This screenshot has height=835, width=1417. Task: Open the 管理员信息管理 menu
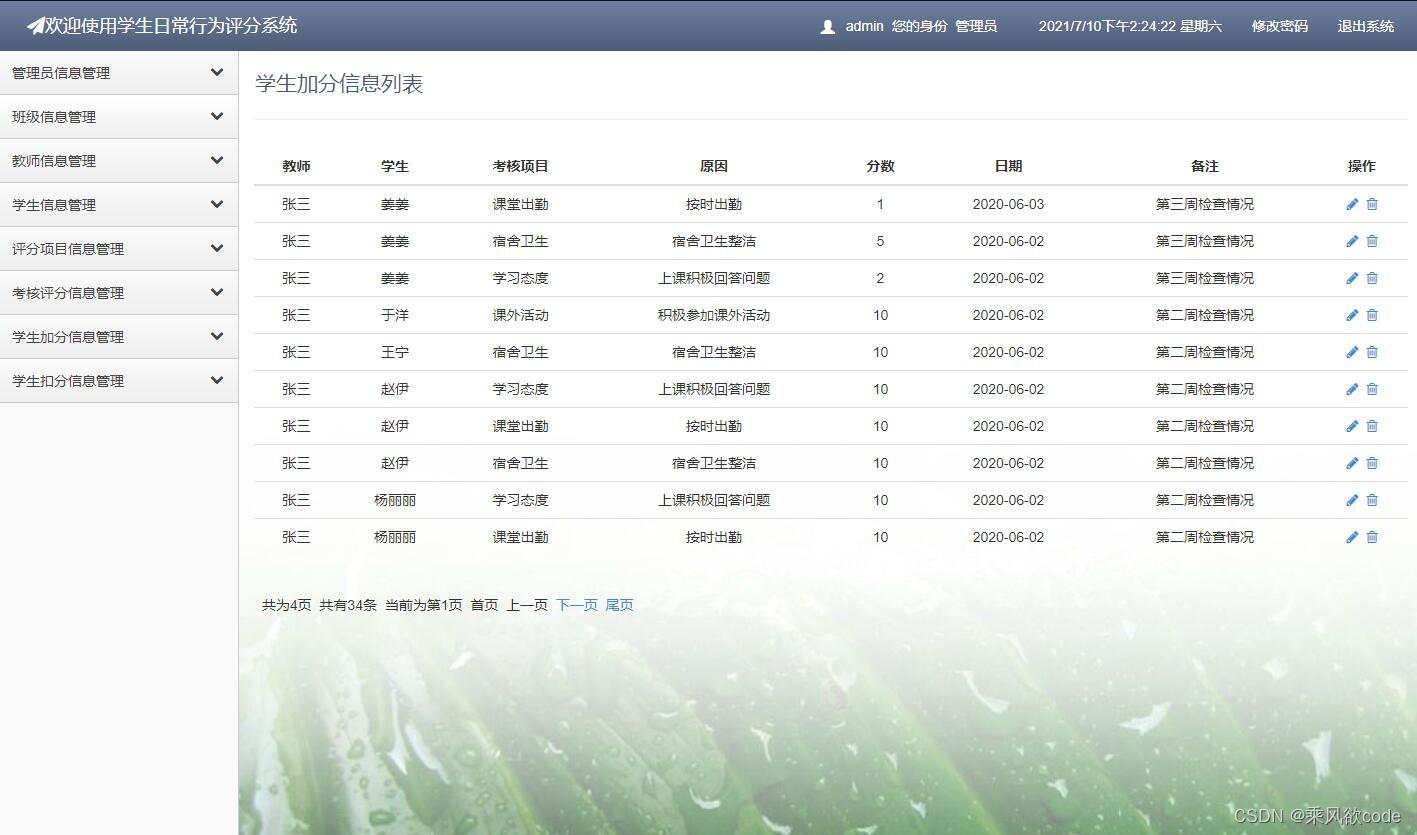[x=119, y=72]
